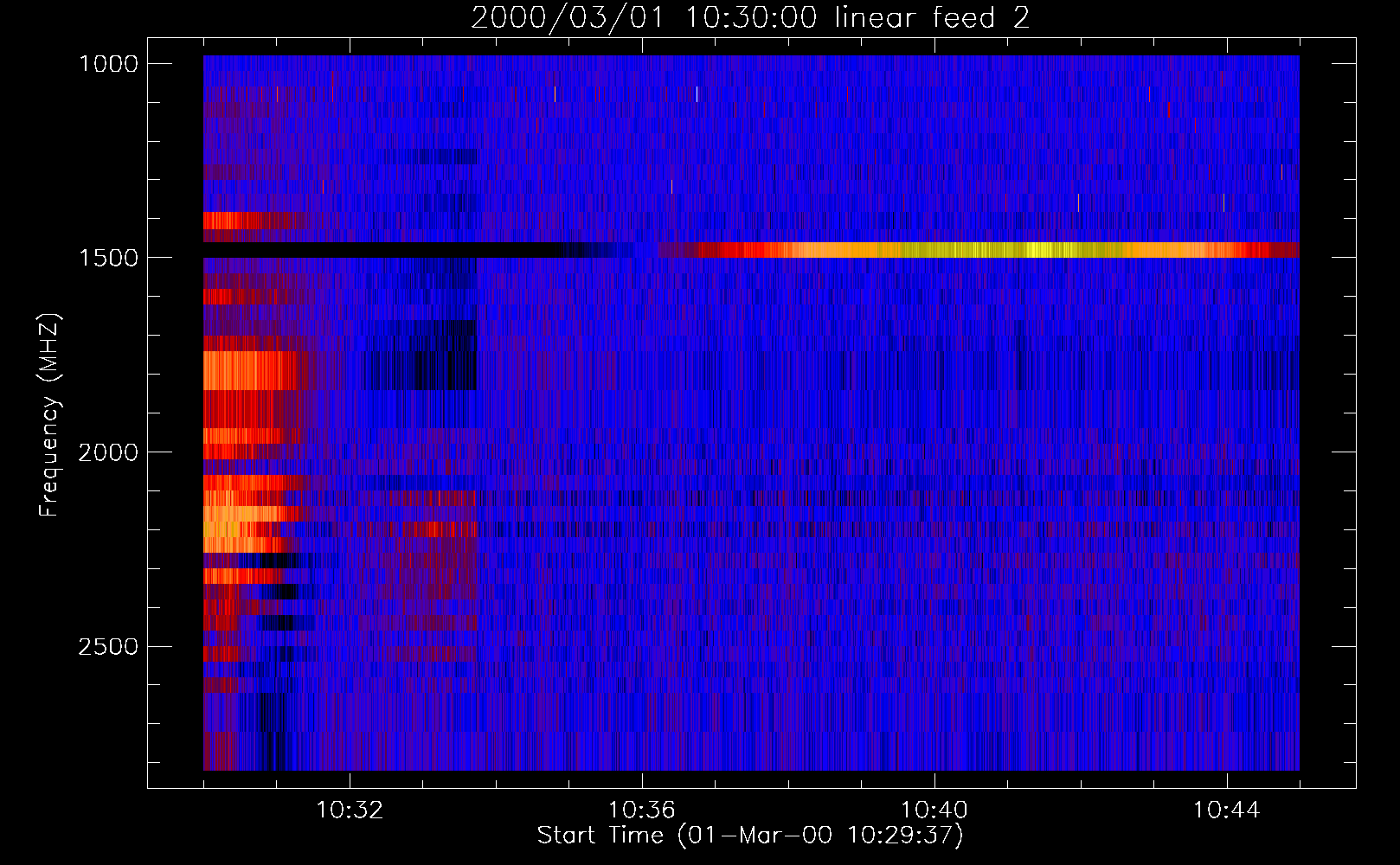Click the 10:40 time axis label

[x=934, y=811]
